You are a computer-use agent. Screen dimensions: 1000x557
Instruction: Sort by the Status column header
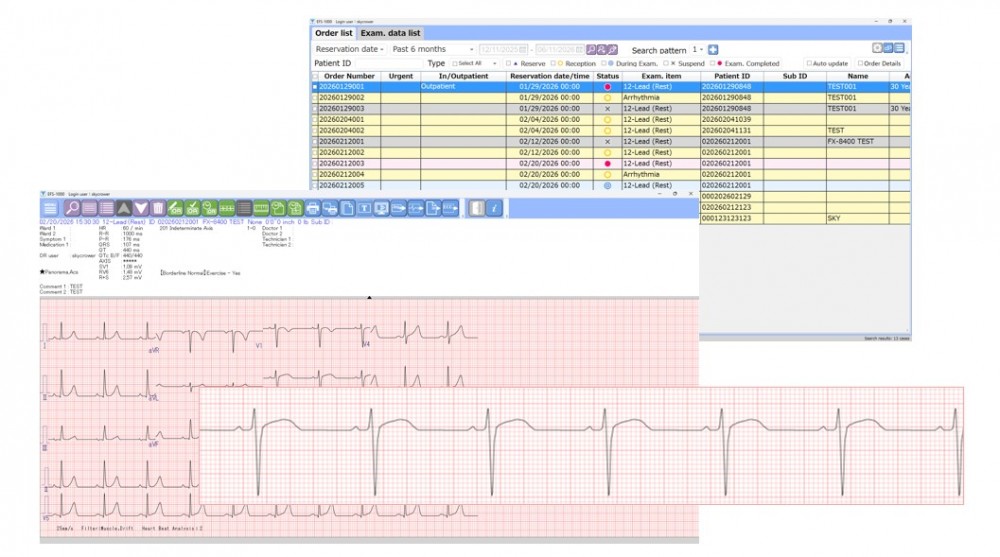pyautogui.click(x=608, y=76)
